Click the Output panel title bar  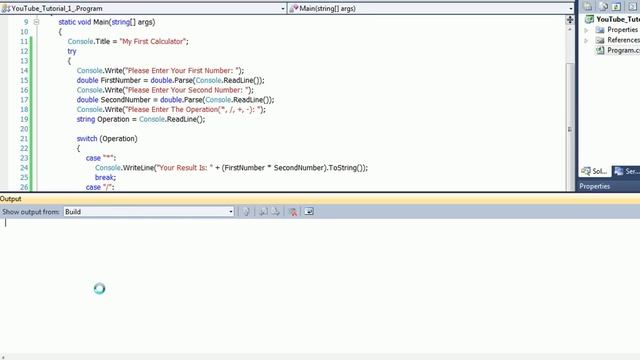tap(320, 199)
